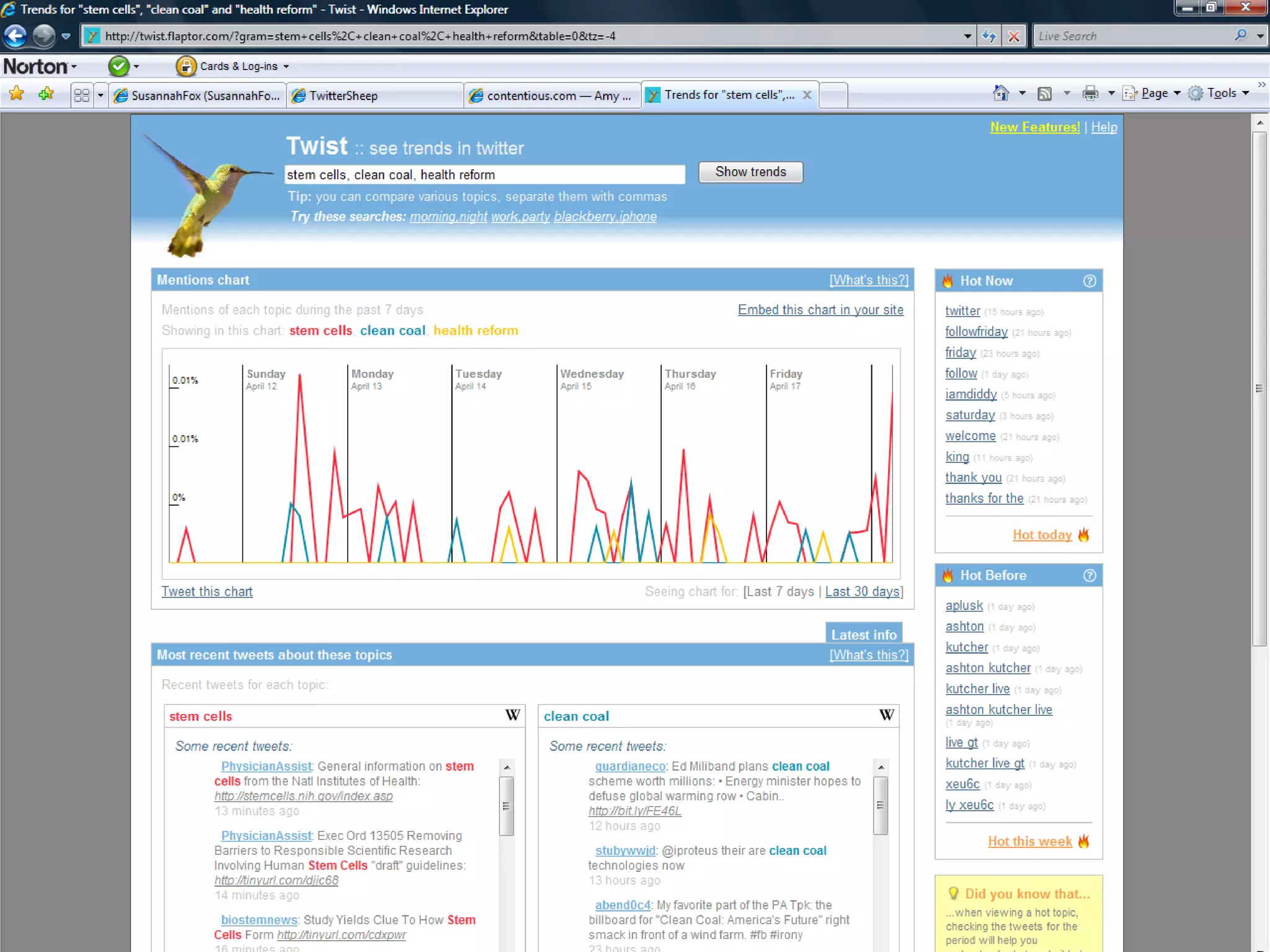The image size is (1270, 952).
Task: Open Wikipedia icon for stem cells
Action: tap(512, 715)
